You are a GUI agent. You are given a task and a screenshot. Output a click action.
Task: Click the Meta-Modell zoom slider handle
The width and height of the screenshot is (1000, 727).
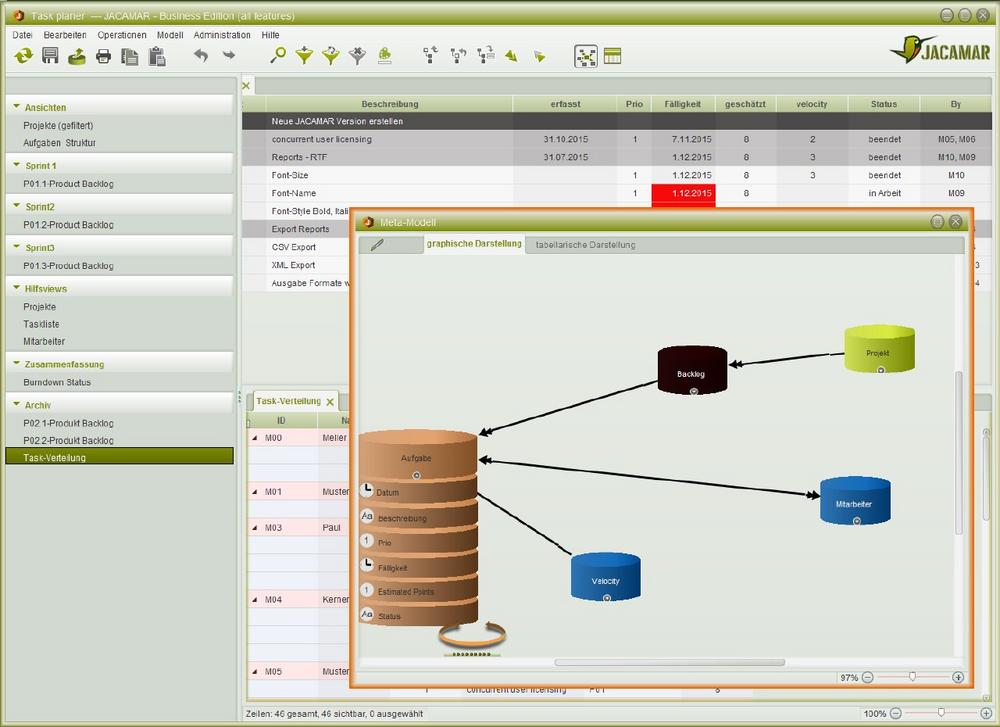[913, 677]
